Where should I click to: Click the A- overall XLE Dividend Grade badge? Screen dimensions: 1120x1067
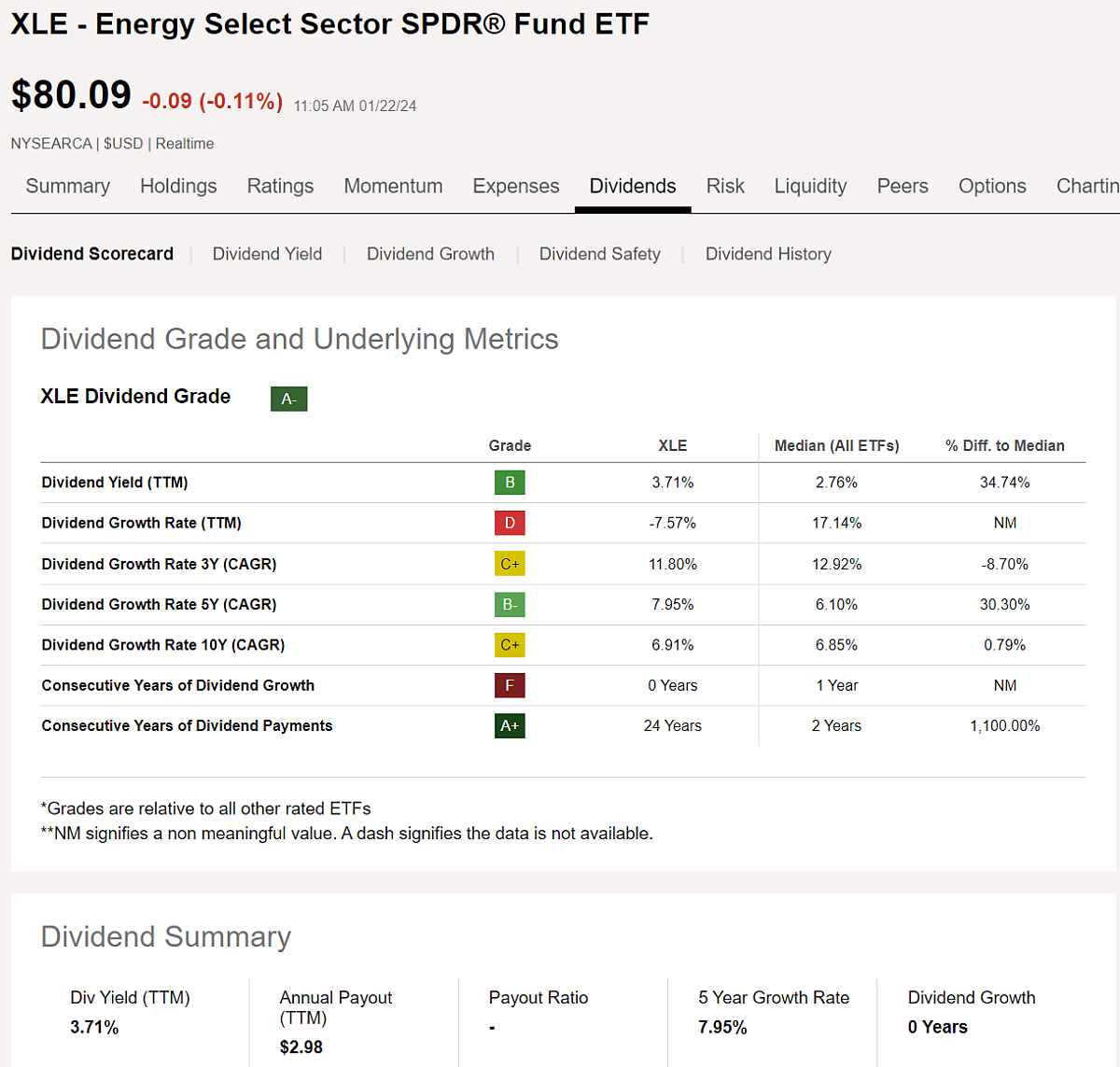(288, 398)
